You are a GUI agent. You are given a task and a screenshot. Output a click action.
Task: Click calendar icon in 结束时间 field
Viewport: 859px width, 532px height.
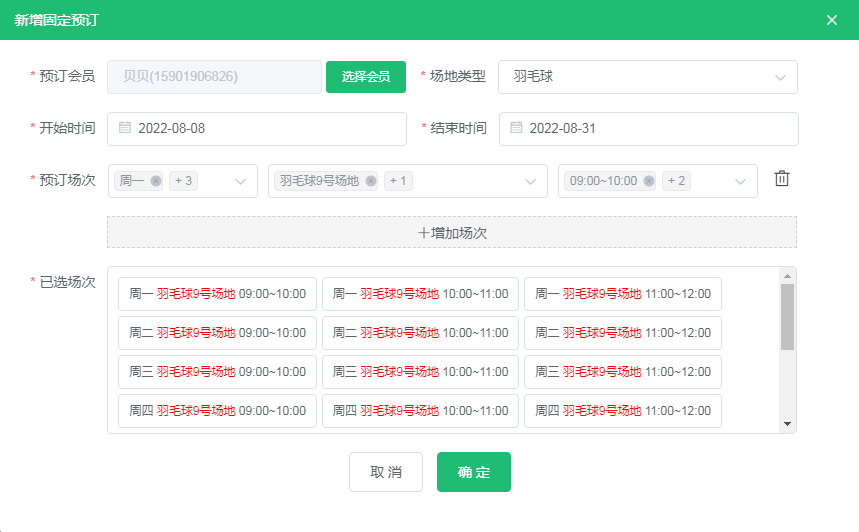click(x=516, y=128)
